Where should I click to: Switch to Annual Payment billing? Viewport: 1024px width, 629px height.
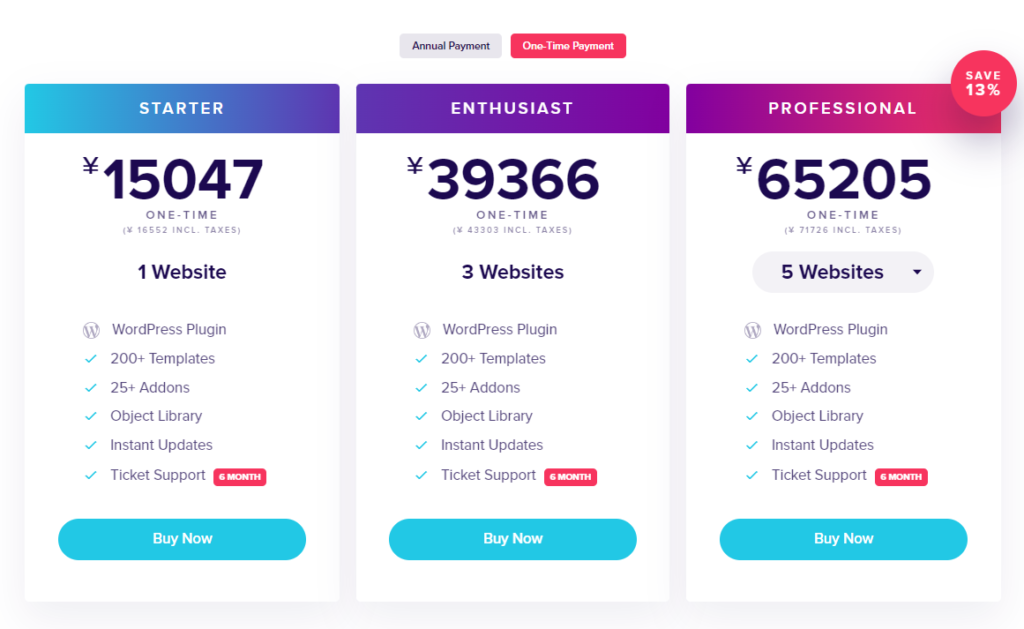coord(451,46)
